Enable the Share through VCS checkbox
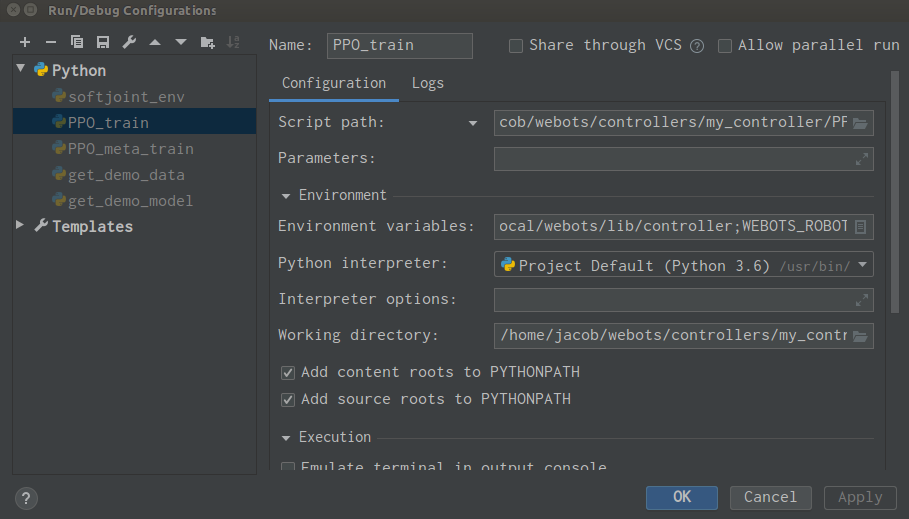 point(516,45)
